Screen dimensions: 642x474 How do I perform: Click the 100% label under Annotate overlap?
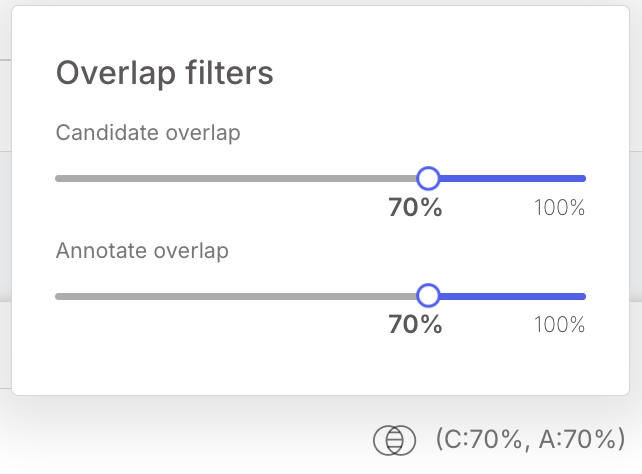click(559, 325)
